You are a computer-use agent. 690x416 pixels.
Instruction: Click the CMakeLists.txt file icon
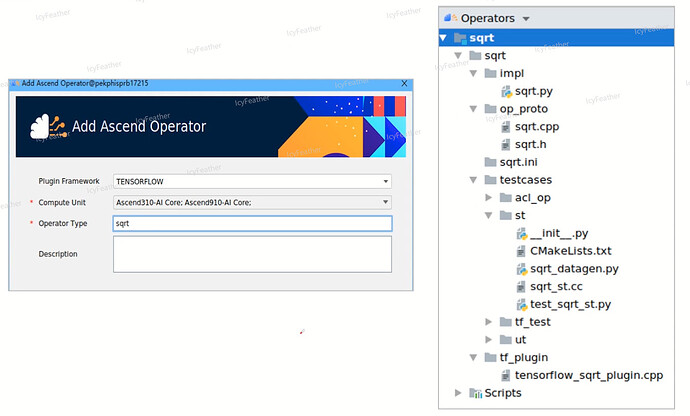click(x=521, y=251)
